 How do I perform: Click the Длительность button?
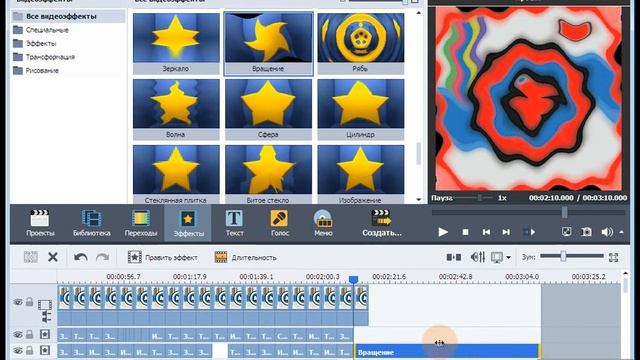pos(246,257)
